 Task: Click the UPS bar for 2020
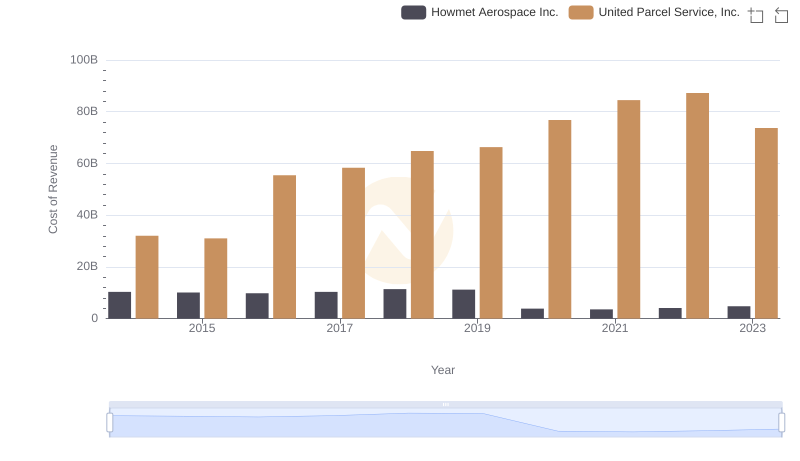tap(560, 220)
